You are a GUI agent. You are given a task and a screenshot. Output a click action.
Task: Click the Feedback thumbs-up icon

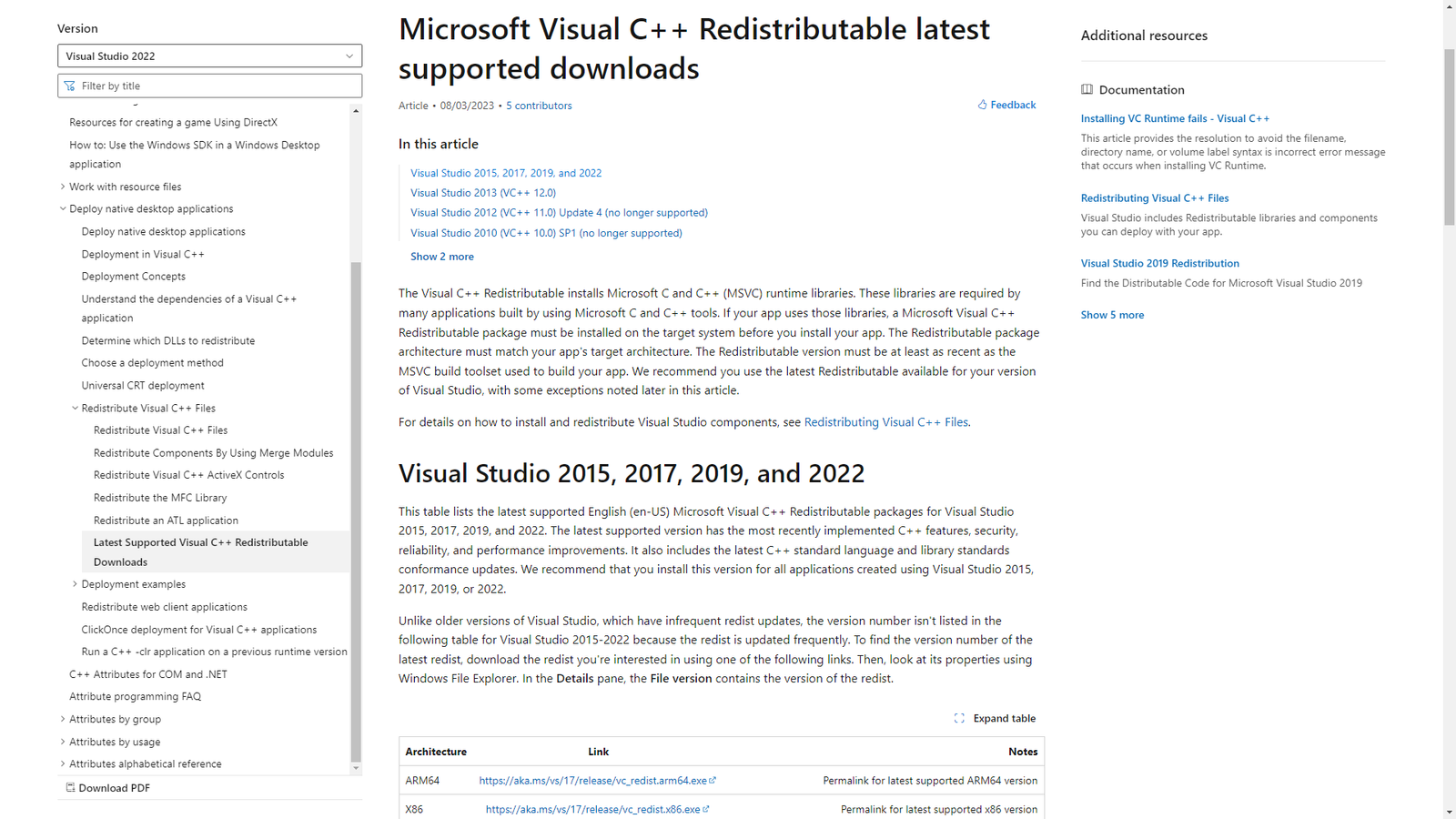[982, 106]
